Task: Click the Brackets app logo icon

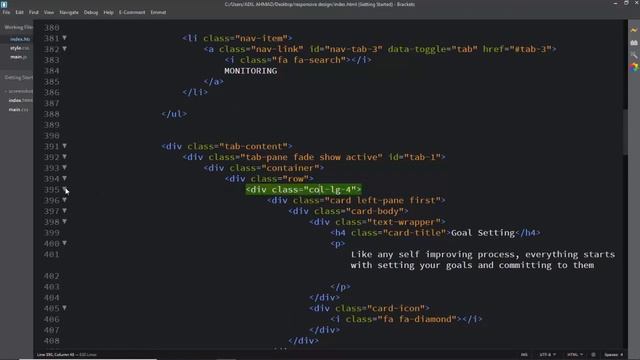Action: (x=4, y=4)
